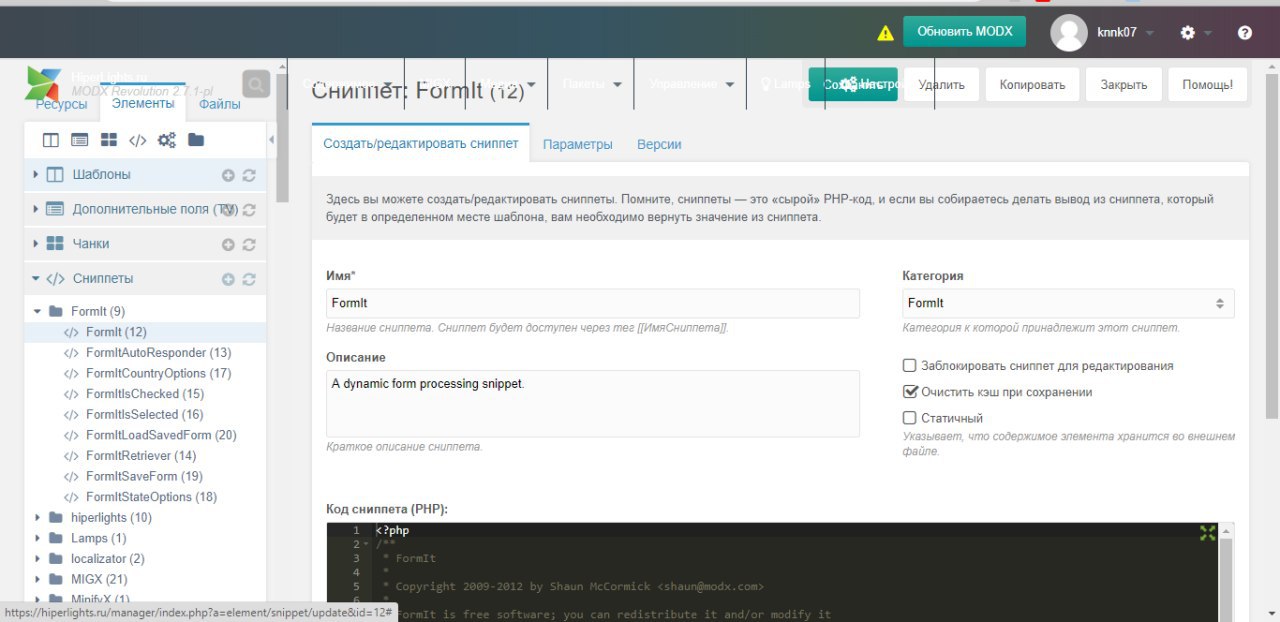Open FormItAutoResponder (13) snippet

click(158, 353)
